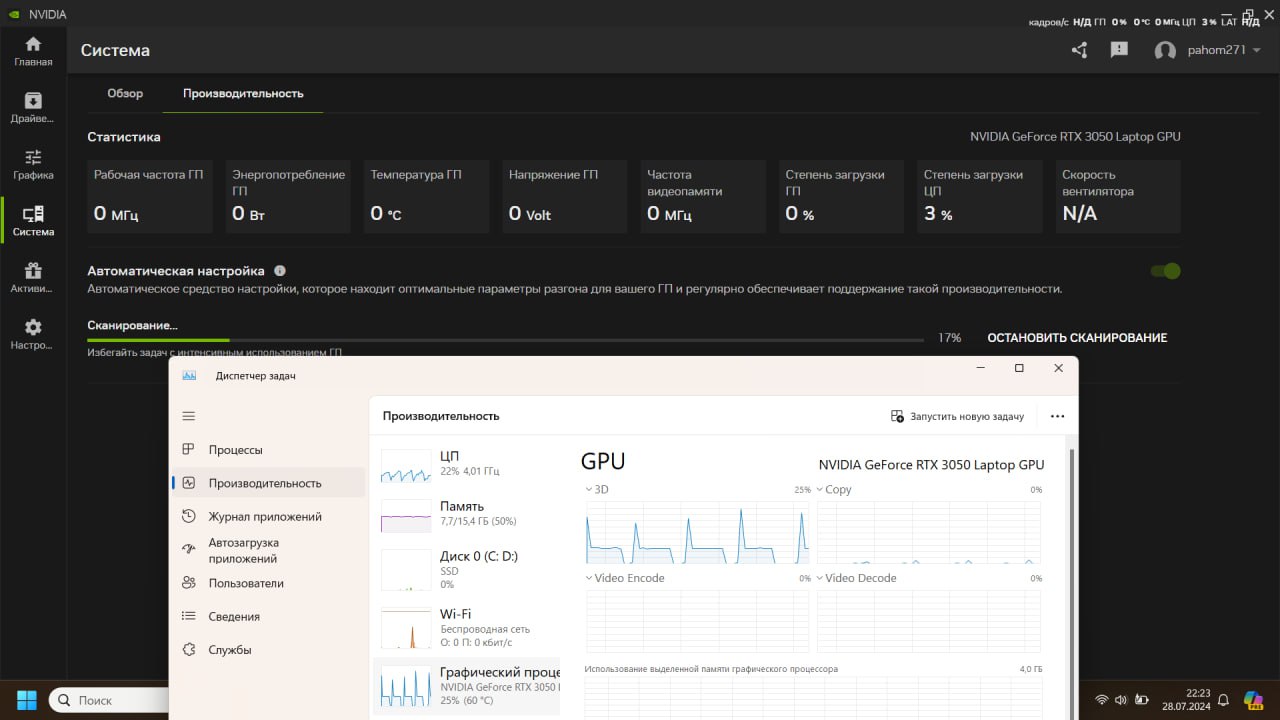Viewport: 1280px width, 720px height.
Task: Open Службы page in Task Manager
Action: pyautogui.click(x=268, y=650)
